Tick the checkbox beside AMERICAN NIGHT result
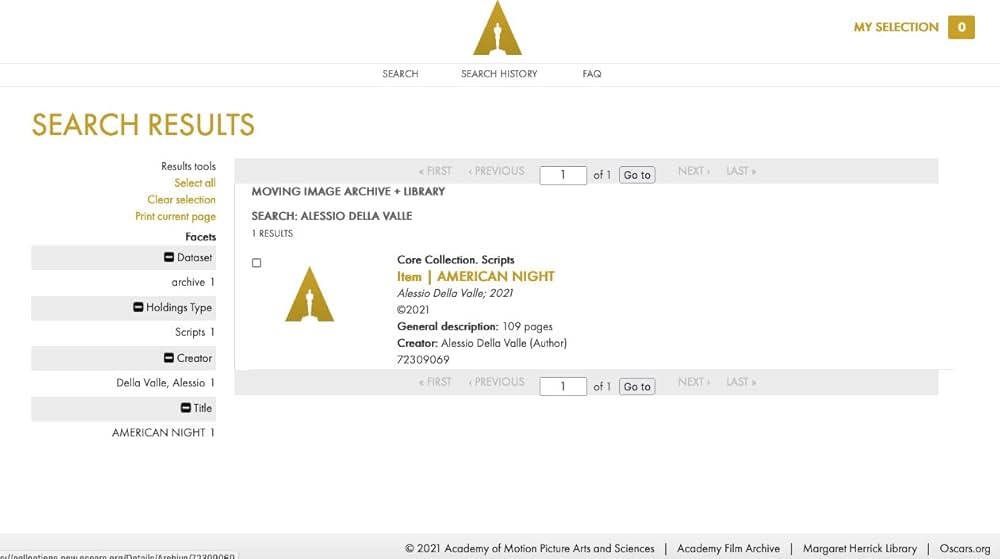The height and width of the screenshot is (559, 1000). [257, 263]
